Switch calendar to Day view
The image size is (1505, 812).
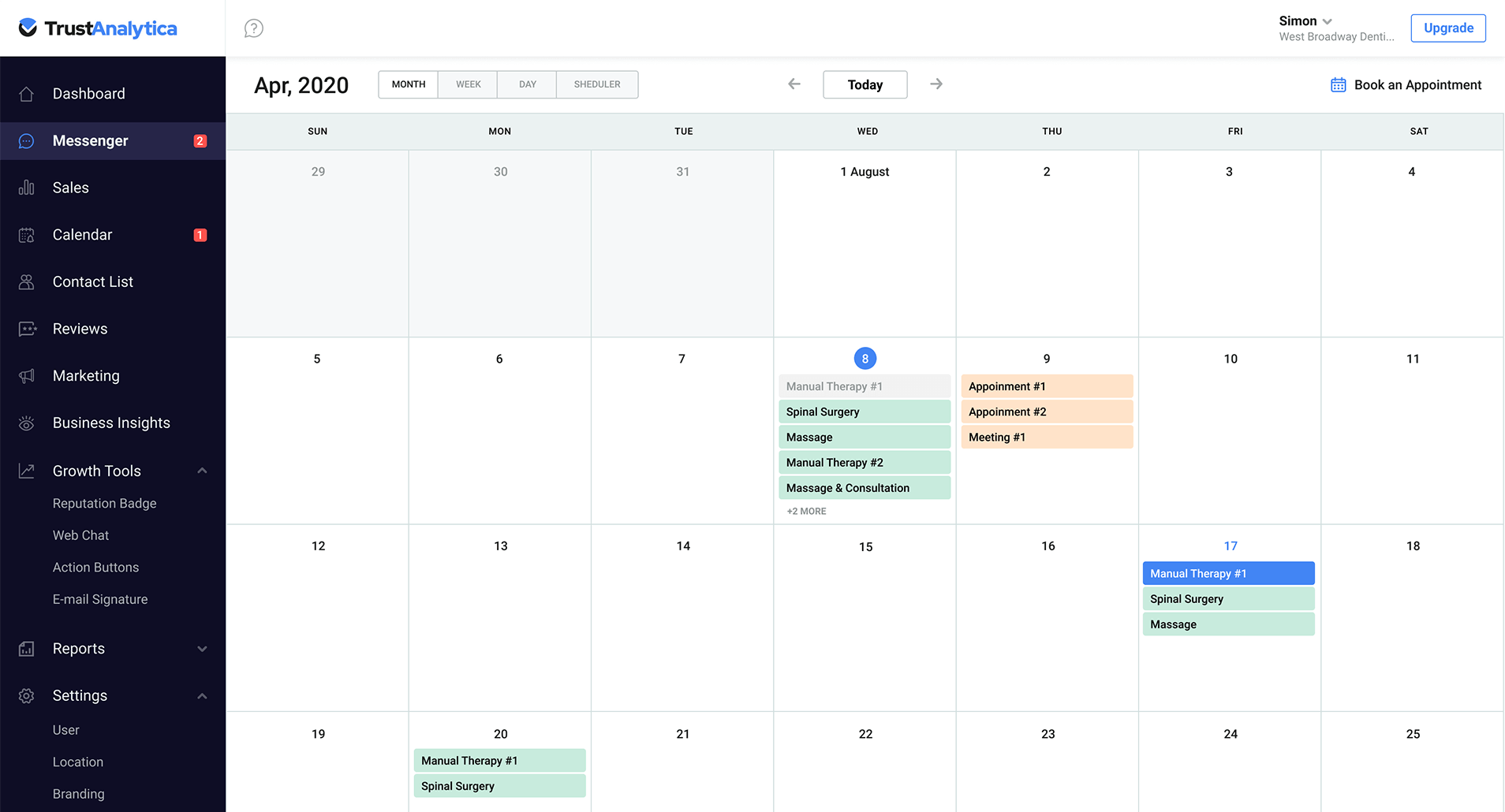pos(527,84)
